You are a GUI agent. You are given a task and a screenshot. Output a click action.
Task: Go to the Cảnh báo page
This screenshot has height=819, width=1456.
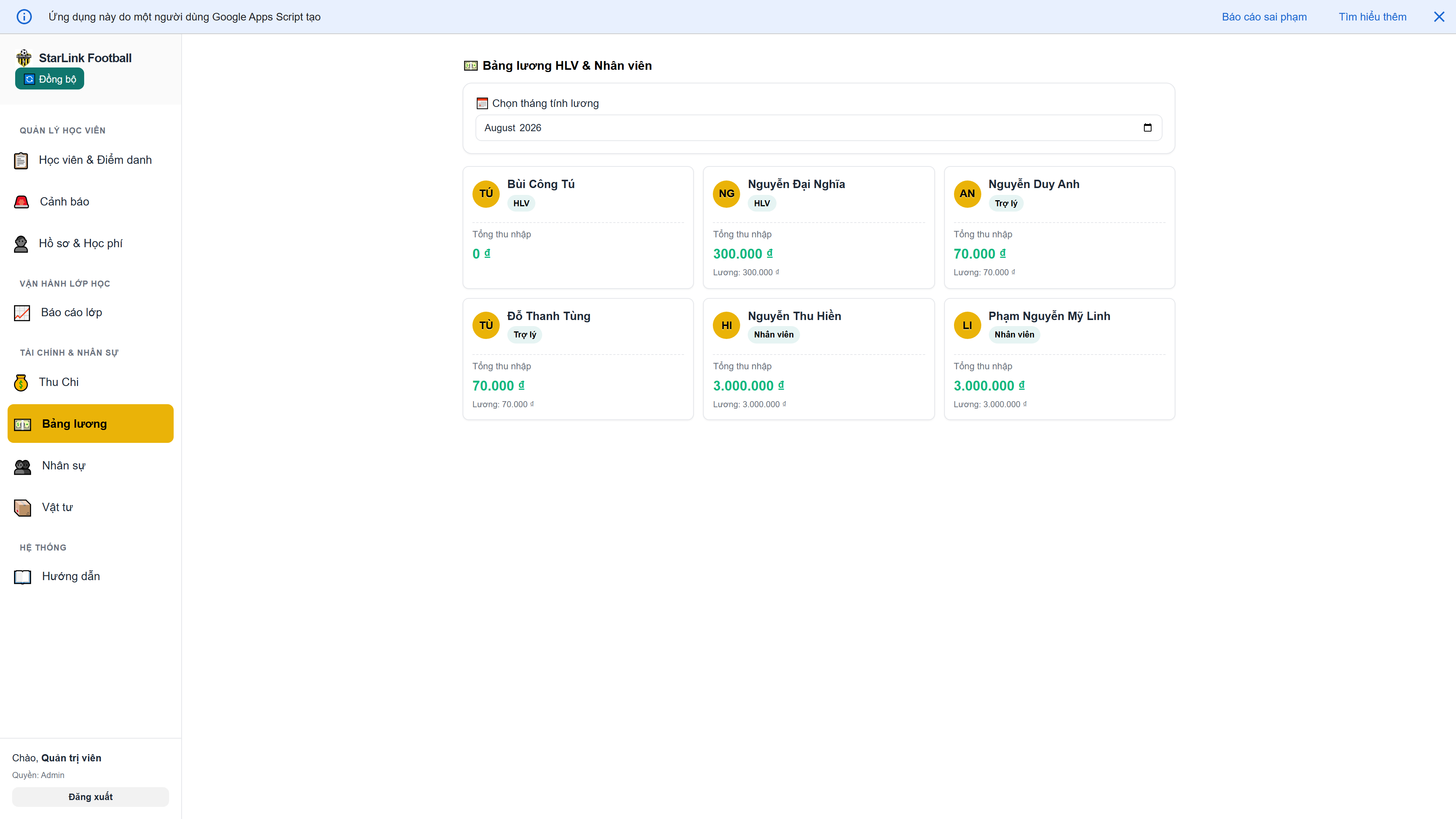pyautogui.click(x=91, y=202)
